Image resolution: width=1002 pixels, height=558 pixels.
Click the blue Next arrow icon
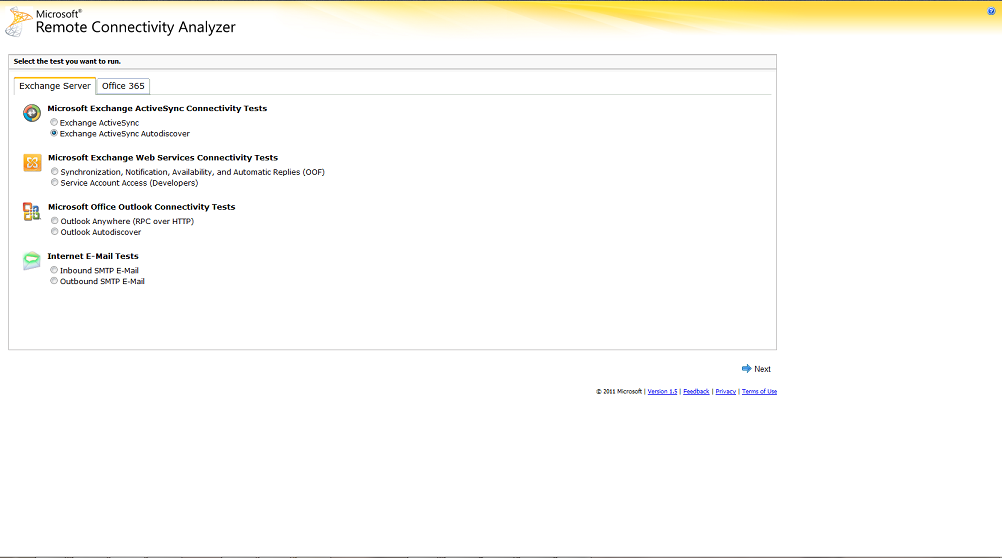pyautogui.click(x=746, y=369)
